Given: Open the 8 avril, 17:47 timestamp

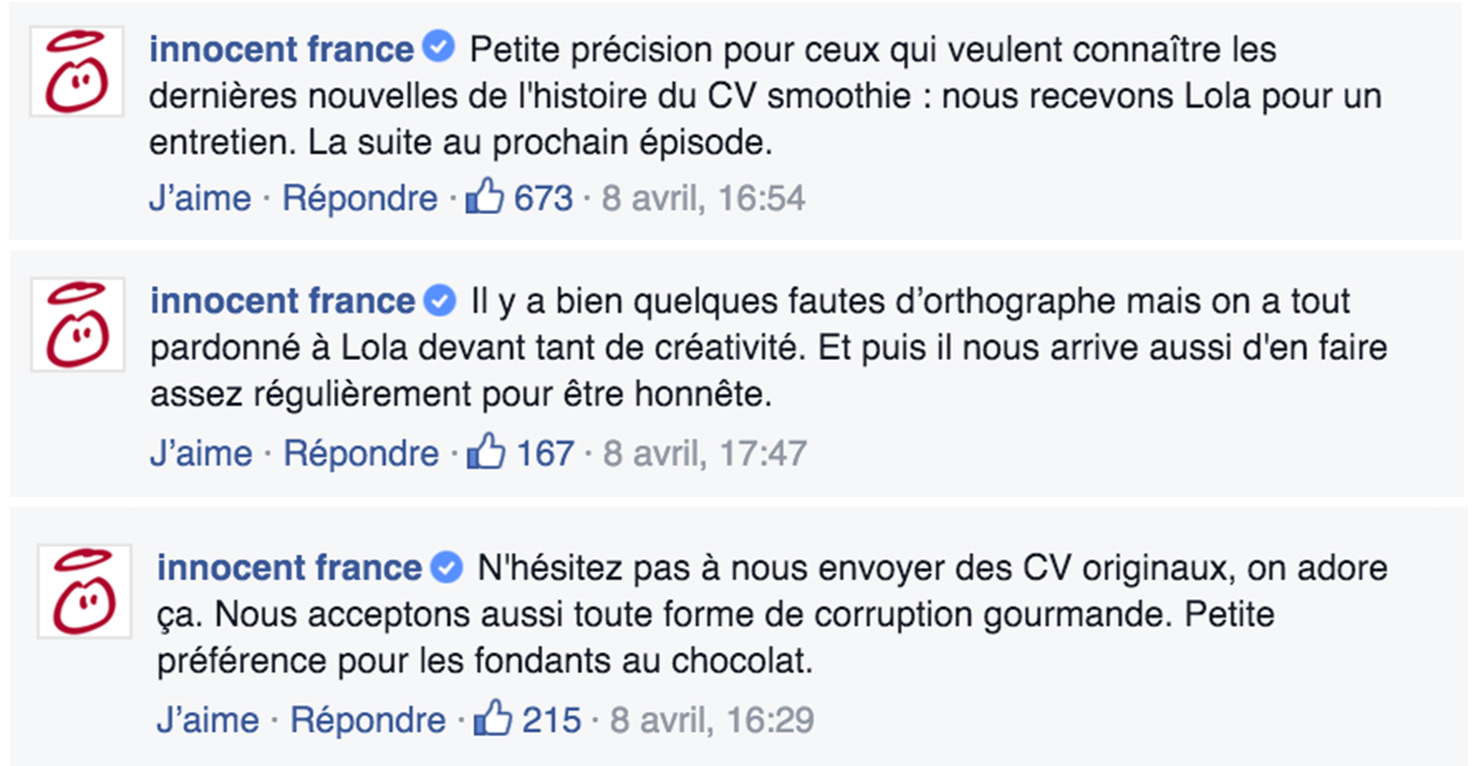Looking at the screenshot, I should coord(704,454).
